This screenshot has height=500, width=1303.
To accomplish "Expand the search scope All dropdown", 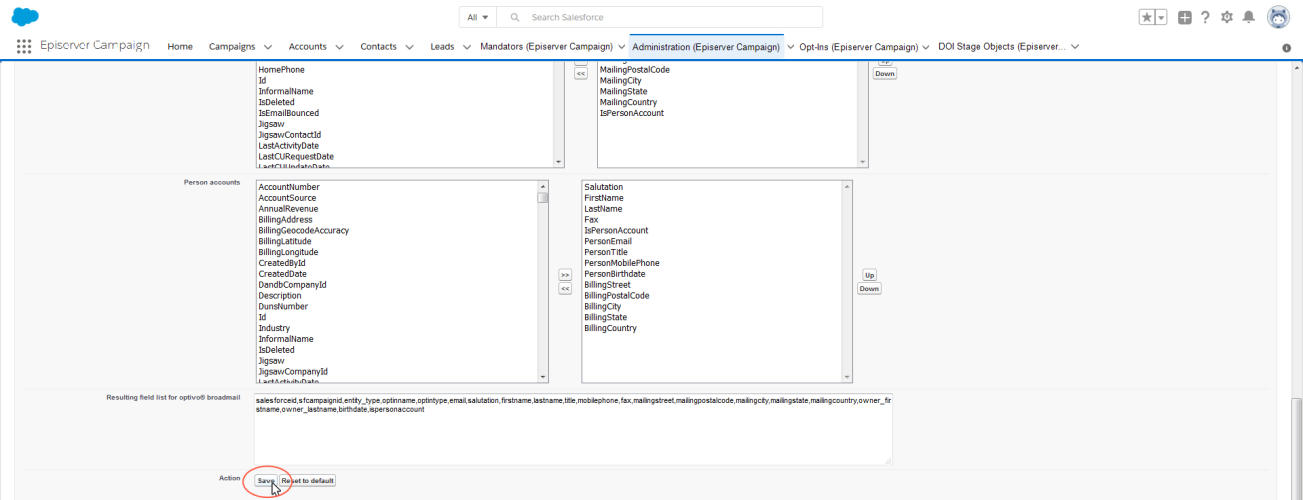I will coord(478,17).
